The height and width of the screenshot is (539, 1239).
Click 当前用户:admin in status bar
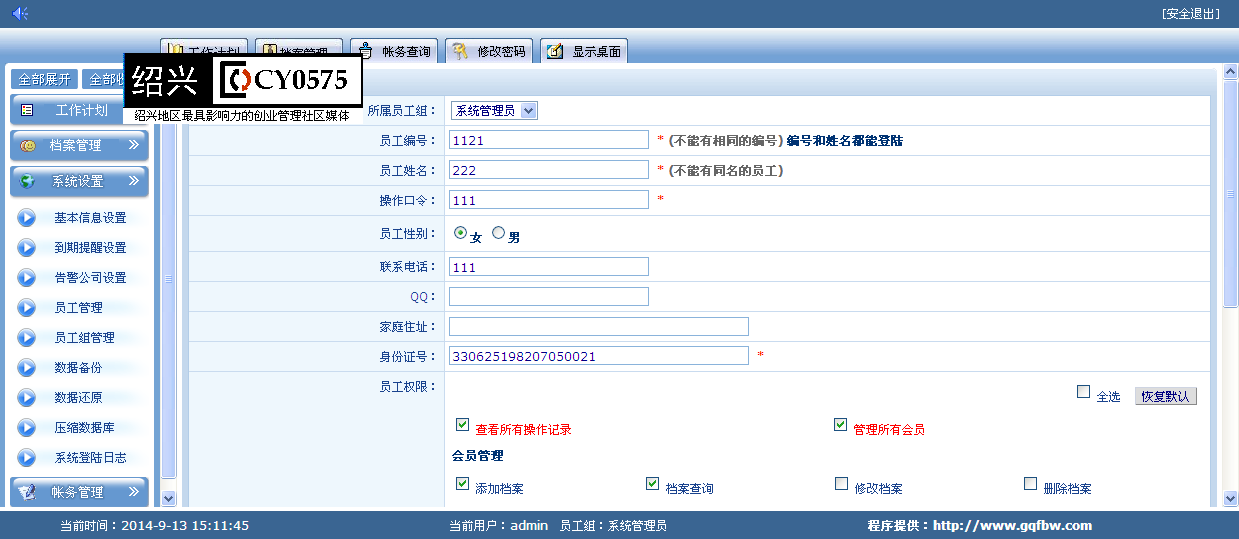pyautogui.click(x=498, y=525)
